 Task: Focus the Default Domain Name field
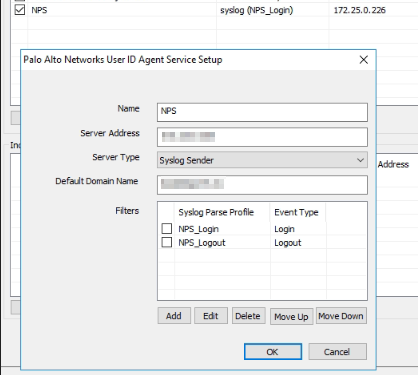(x=262, y=185)
